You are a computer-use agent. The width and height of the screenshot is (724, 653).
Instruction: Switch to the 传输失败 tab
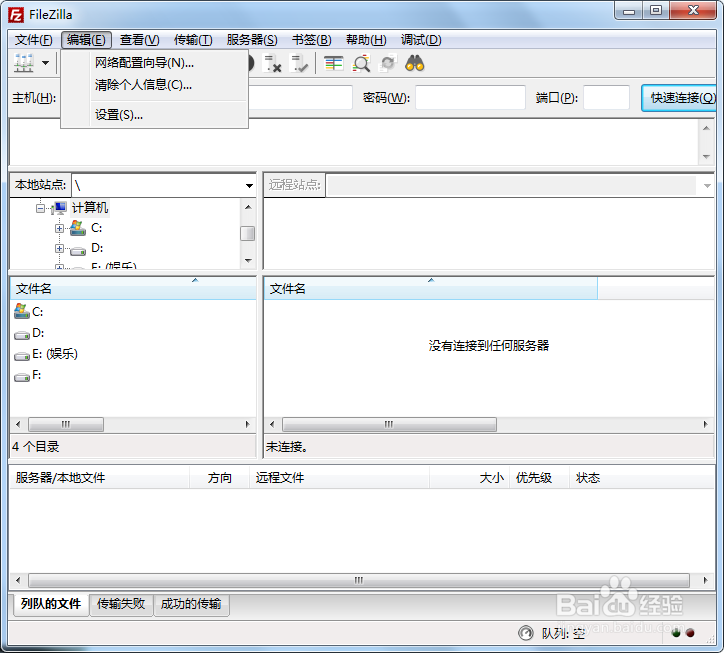point(121,604)
